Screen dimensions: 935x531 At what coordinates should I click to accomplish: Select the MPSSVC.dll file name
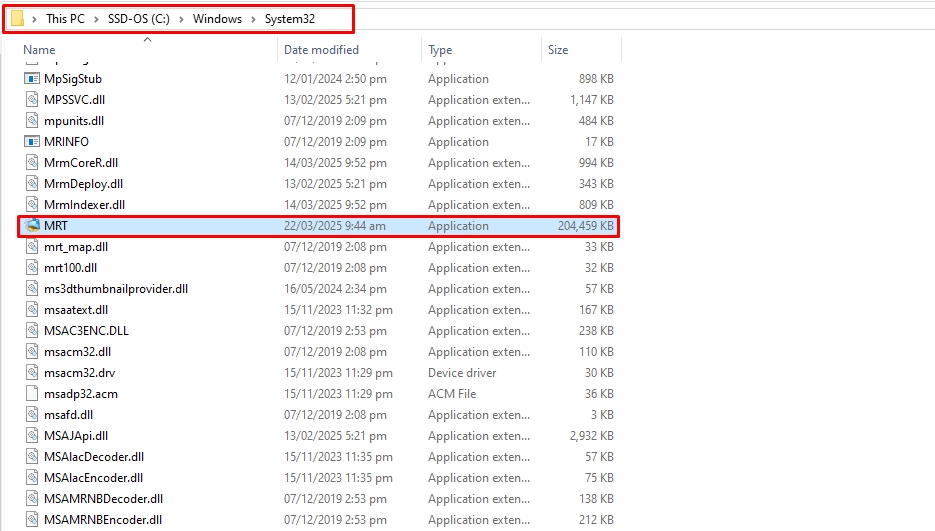point(75,100)
